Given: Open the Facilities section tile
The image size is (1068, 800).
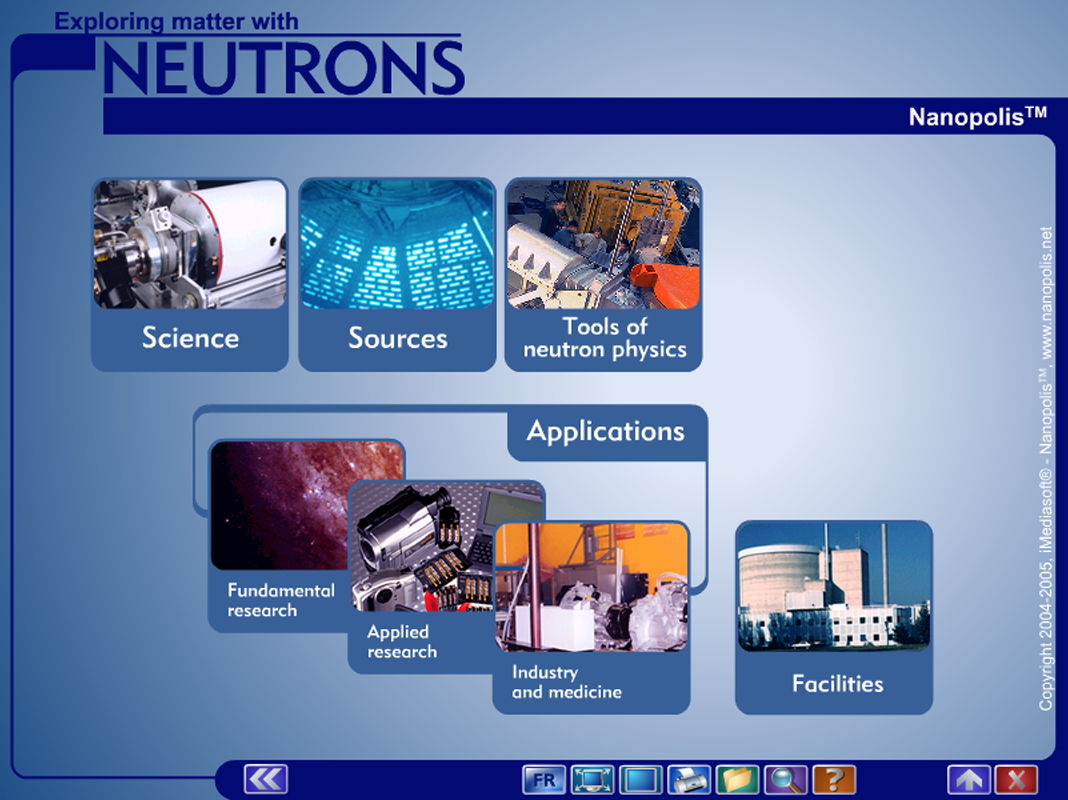Looking at the screenshot, I should [x=834, y=617].
